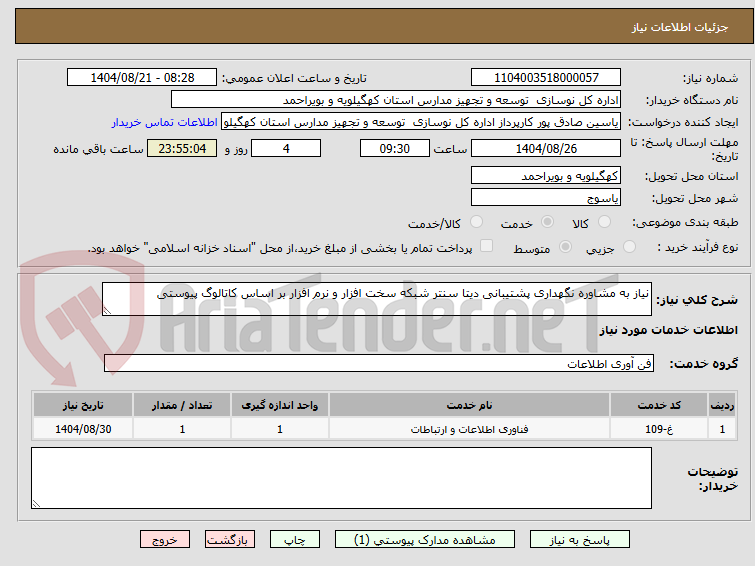Click the date cell 1404/08/30
Image resolution: width=755 pixels, height=566 pixels.
click(x=83, y=429)
